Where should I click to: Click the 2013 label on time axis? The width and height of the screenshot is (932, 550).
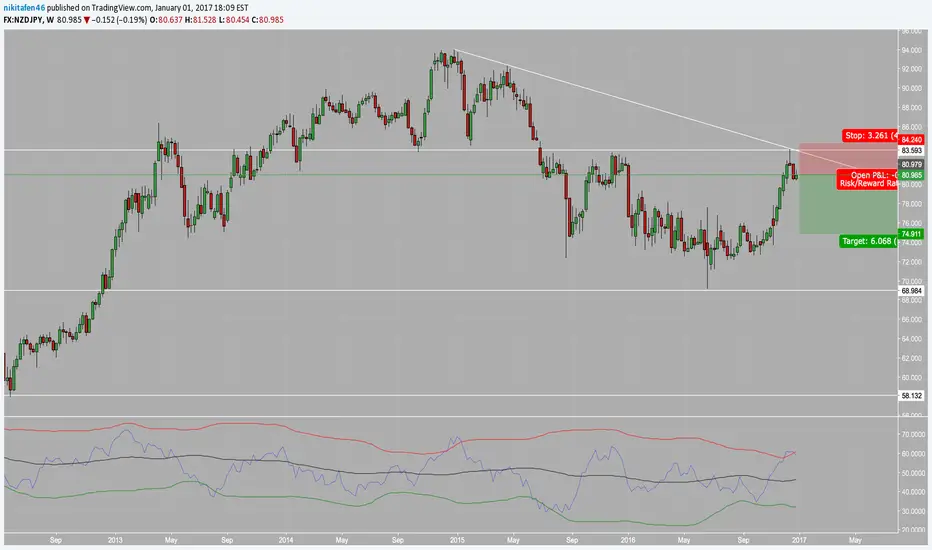[x=115, y=540]
